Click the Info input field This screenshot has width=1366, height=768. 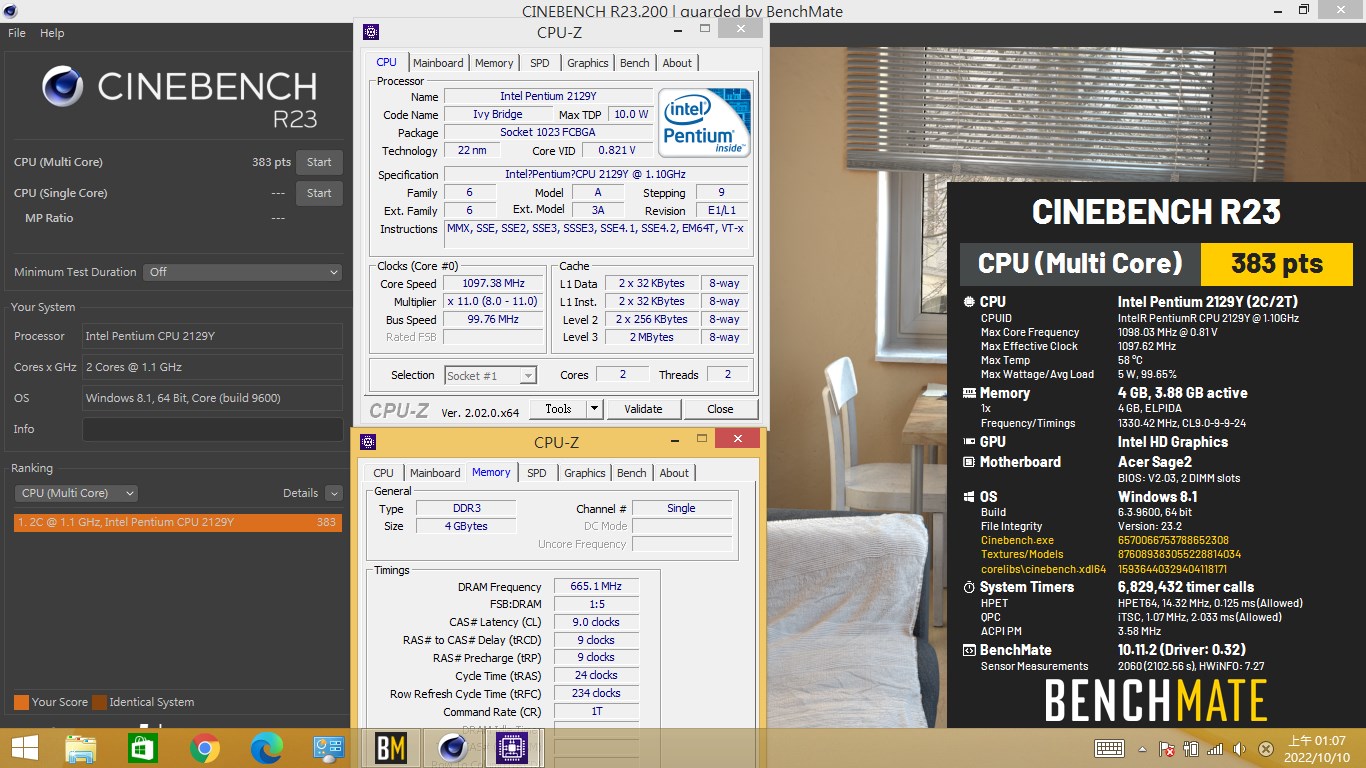212,429
